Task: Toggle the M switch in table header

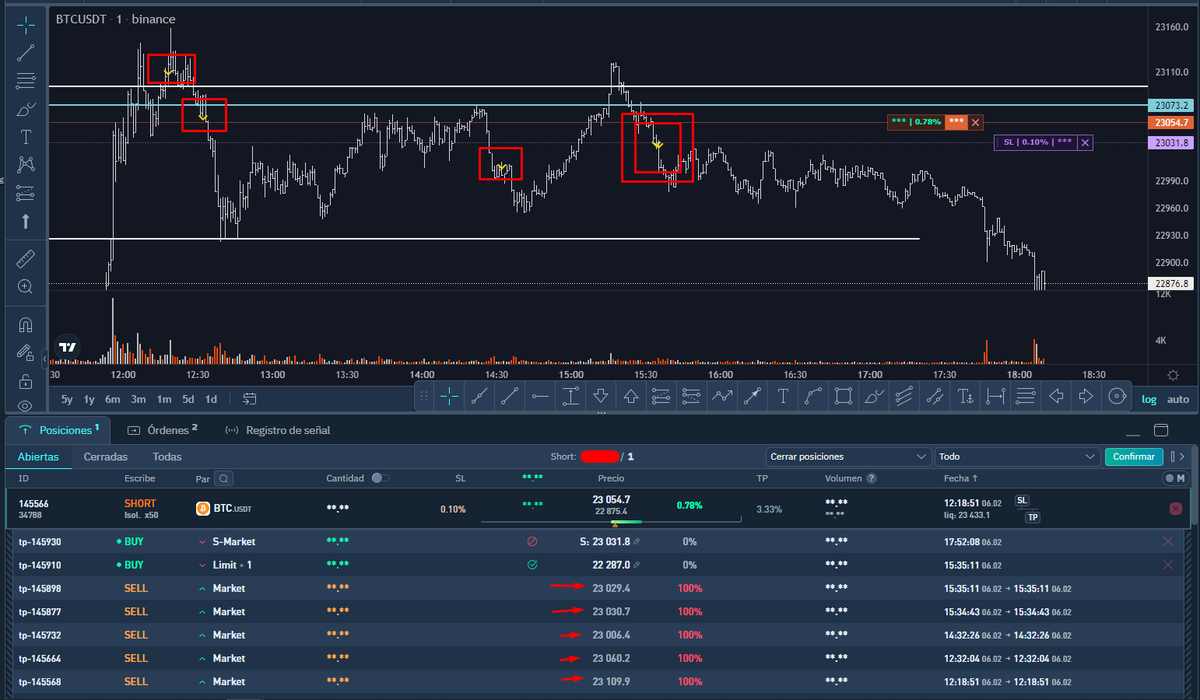Action: click(1174, 479)
